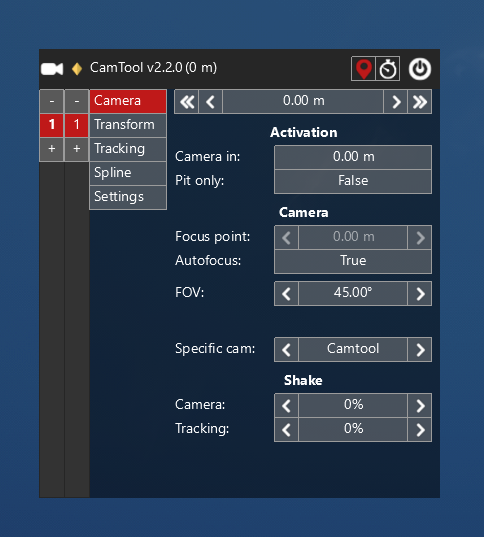Open the Spline tab
484x537 pixels.
click(128, 173)
